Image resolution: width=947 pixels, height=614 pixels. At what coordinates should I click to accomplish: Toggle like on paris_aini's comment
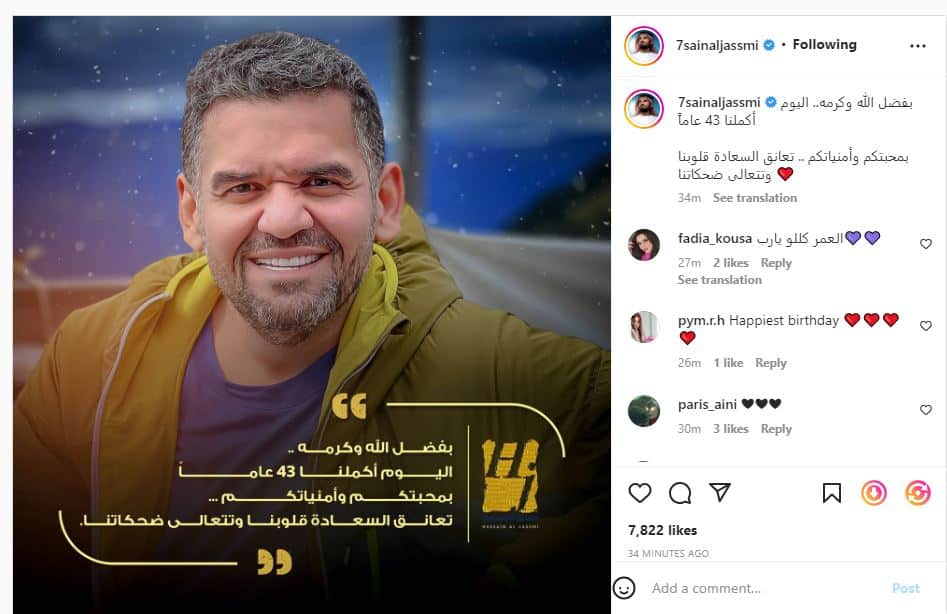point(926,410)
